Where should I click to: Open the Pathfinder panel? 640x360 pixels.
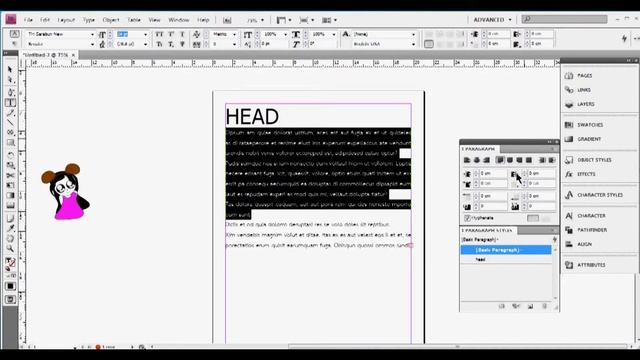point(586,230)
